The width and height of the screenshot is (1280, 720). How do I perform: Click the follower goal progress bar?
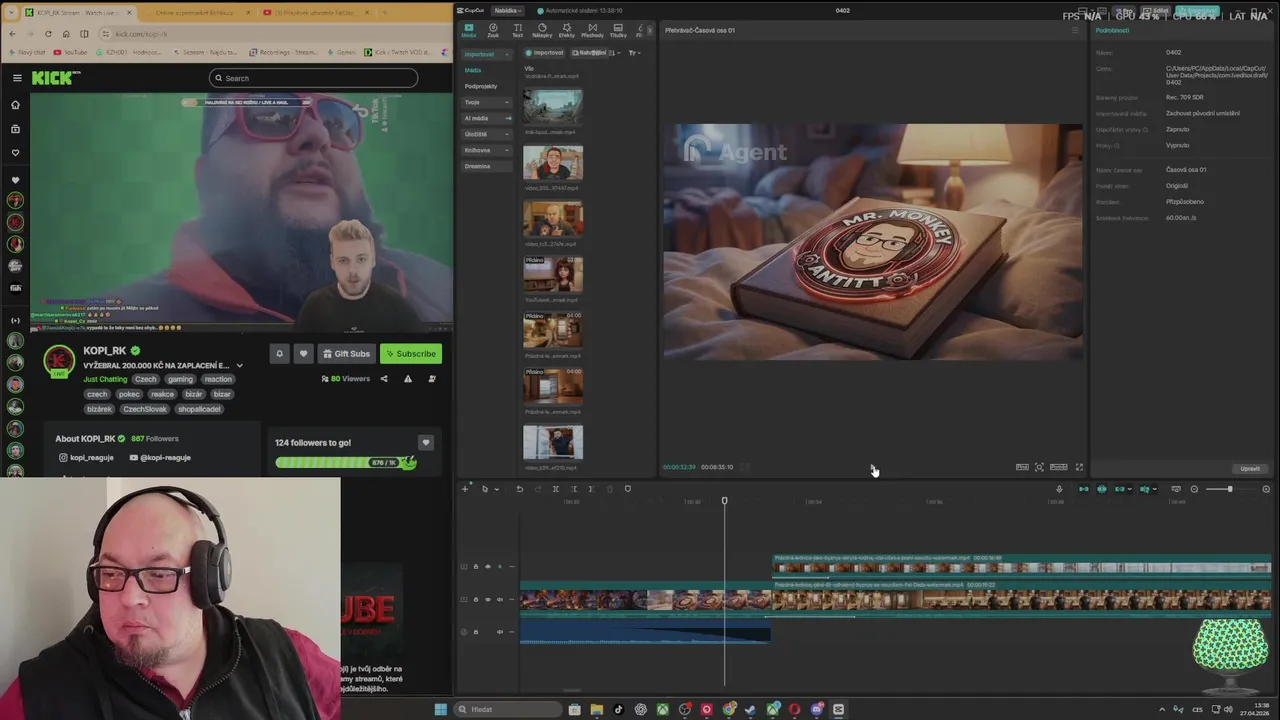[x=345, y=463]
